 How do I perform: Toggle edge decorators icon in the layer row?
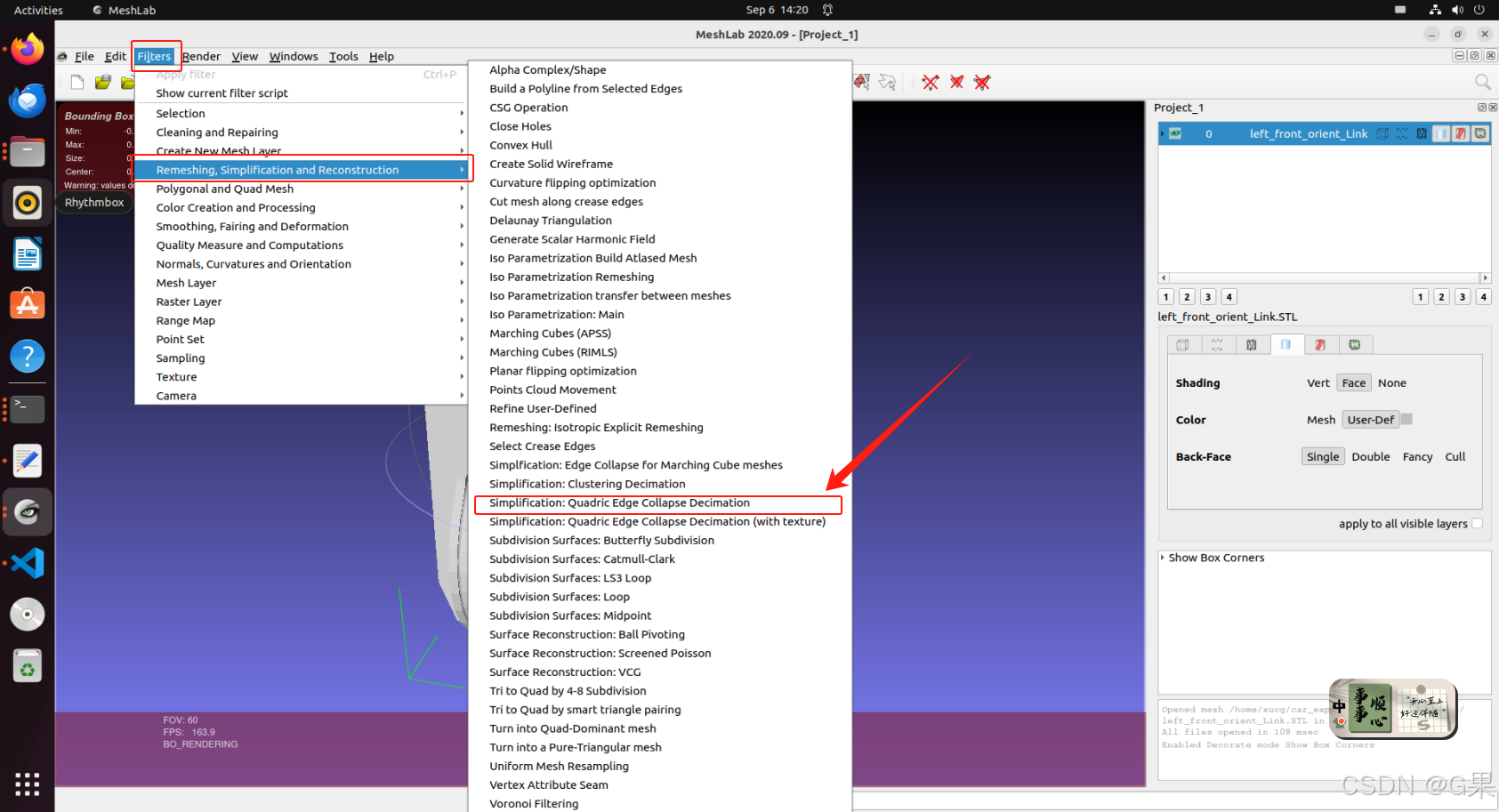1480,133
